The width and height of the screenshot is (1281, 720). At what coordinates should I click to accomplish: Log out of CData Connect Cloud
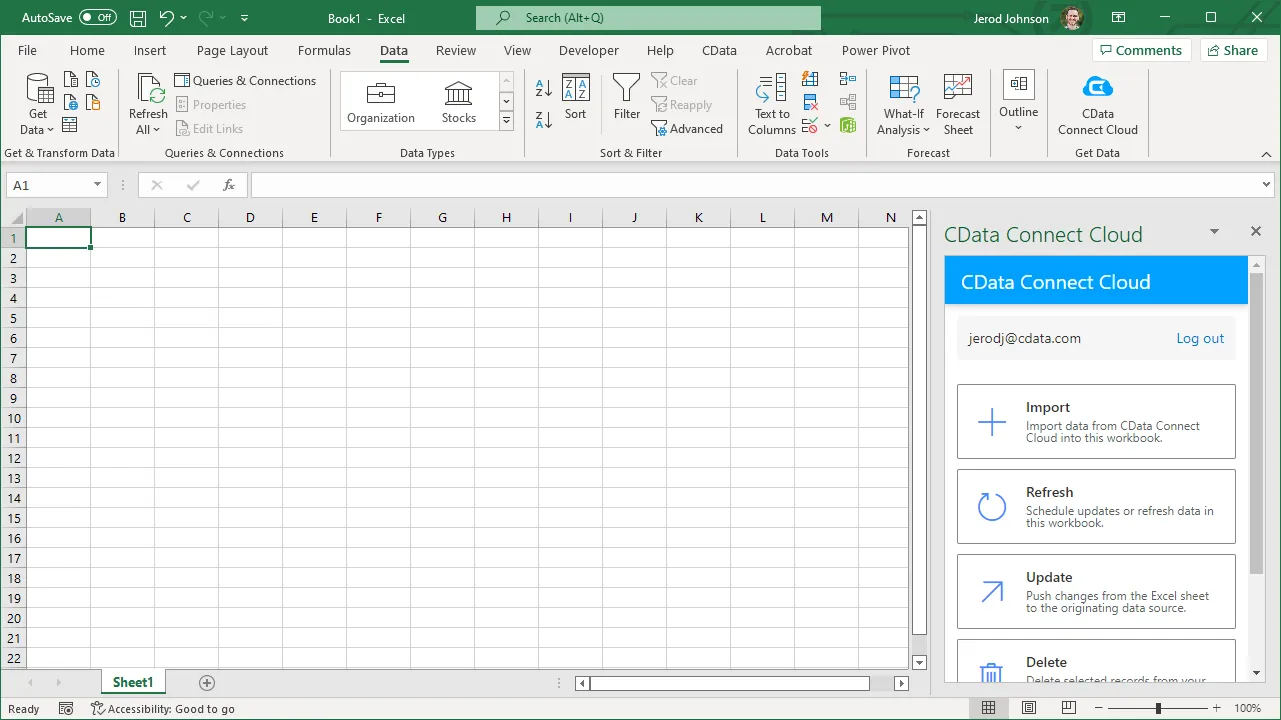[1199, 338]
